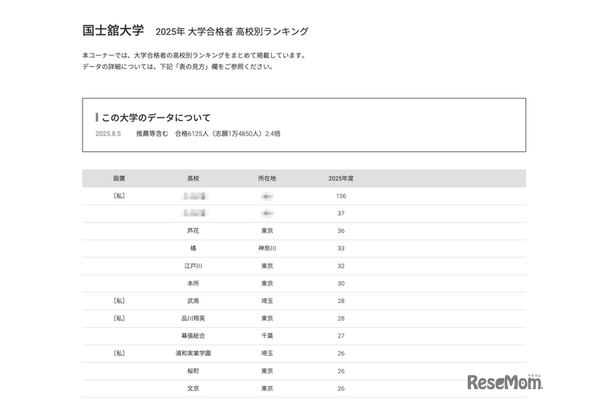Click the date 2025.8.5
Image resolution: width=610 pixels, height=400 pixels.
108,134
